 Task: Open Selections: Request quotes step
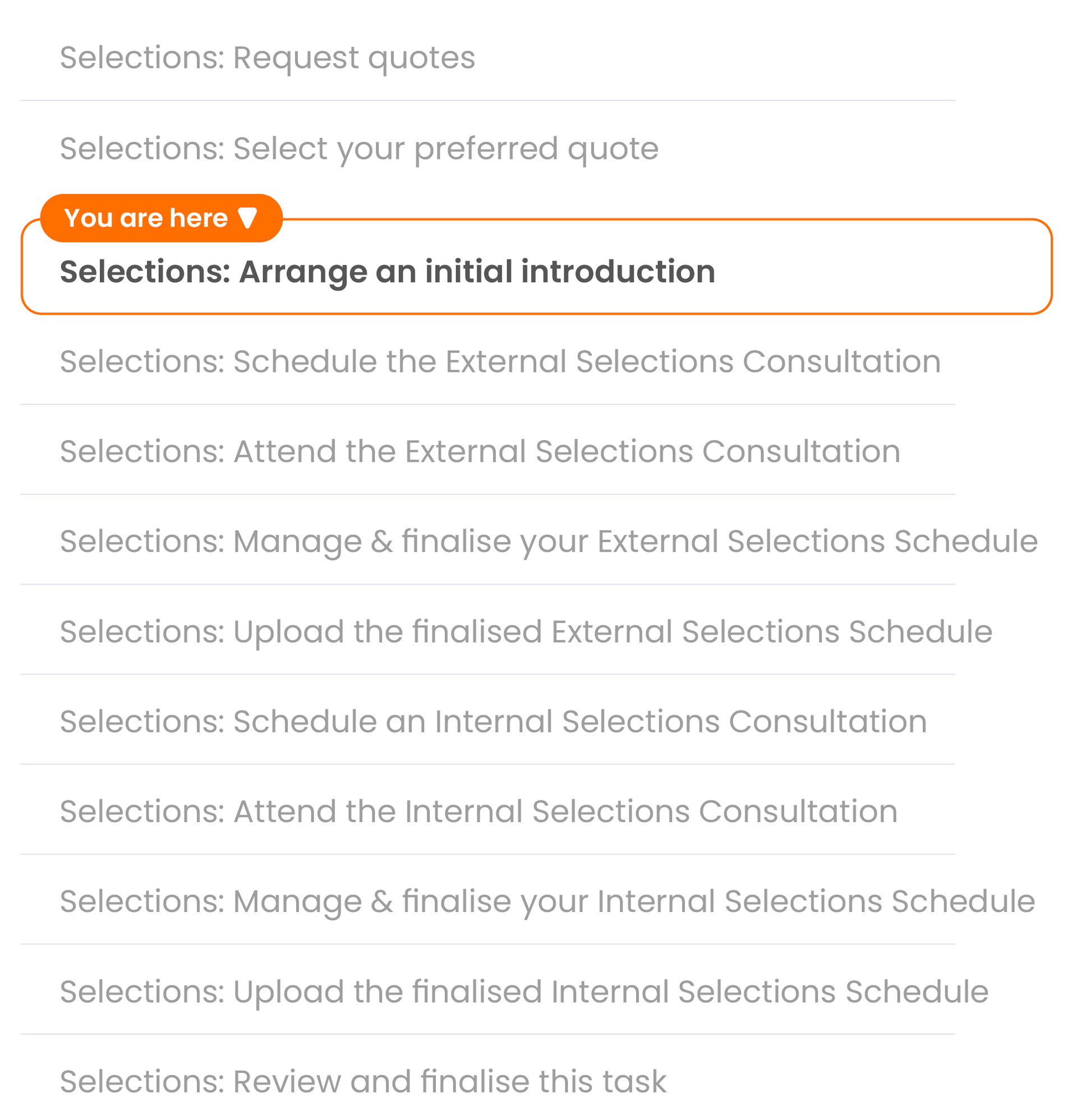click(267, 58)
